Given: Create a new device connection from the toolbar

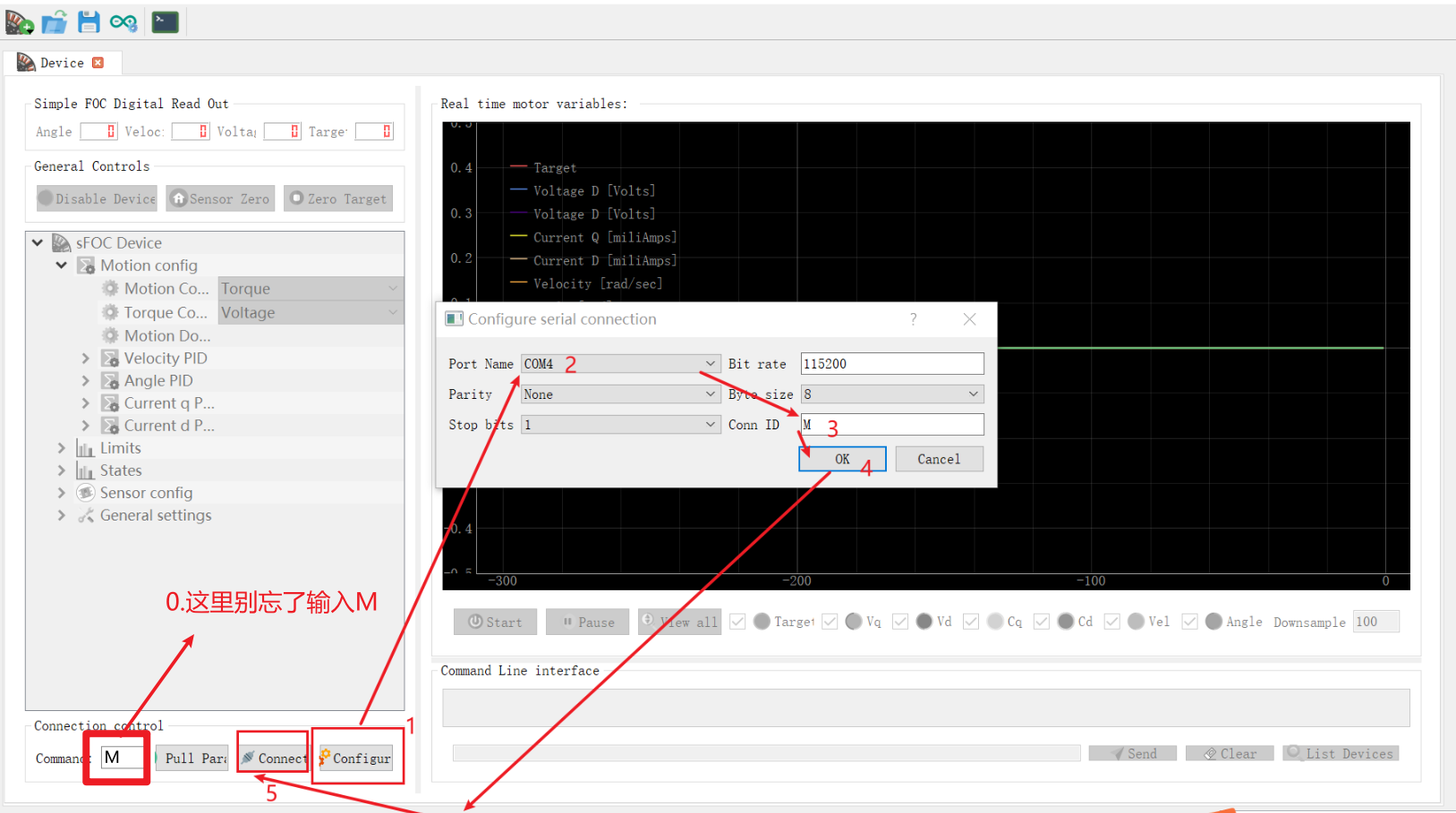Looking at the screenshot, I should tap(18, 22).
